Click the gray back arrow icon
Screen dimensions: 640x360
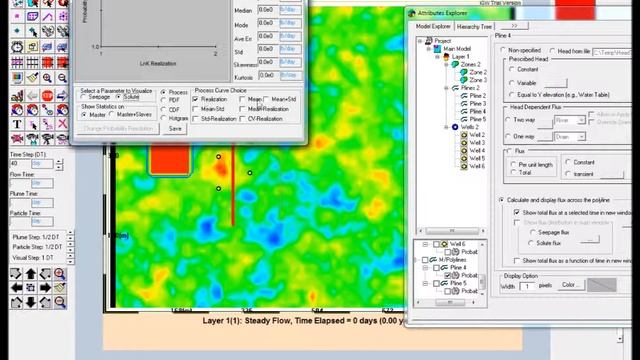[32, 96]
